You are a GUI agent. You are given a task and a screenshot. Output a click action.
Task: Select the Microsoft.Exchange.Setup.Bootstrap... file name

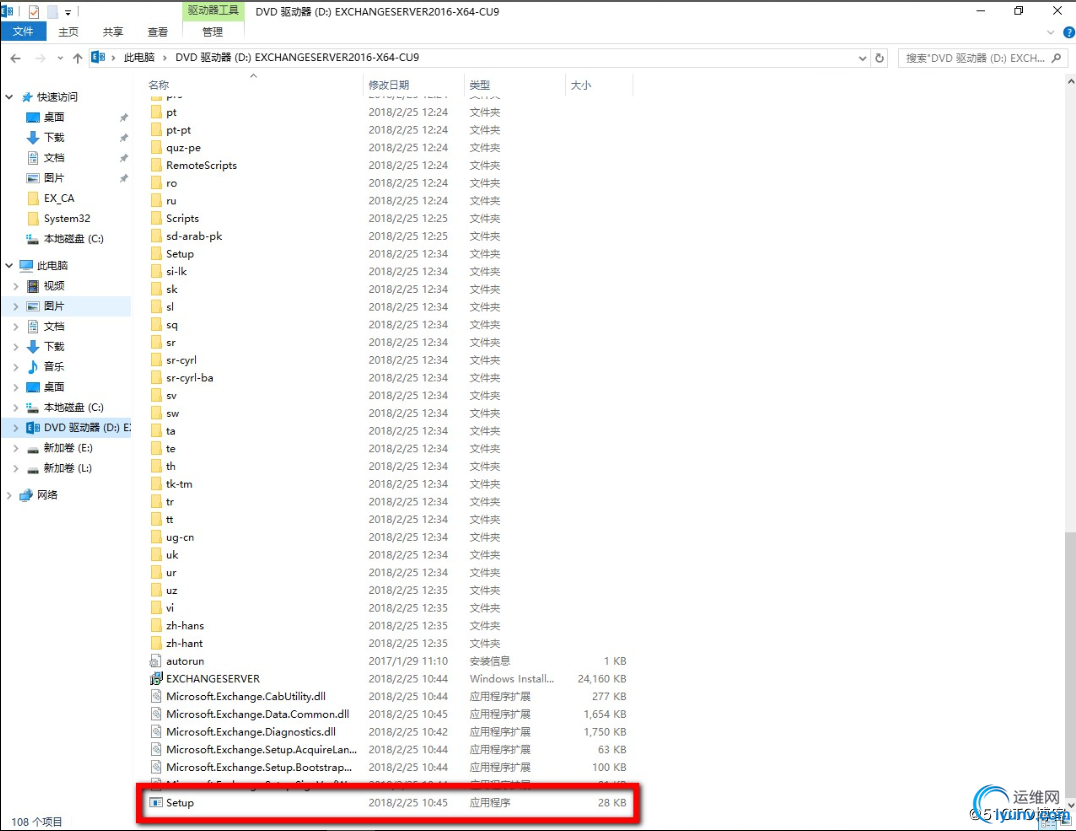(259, 767)
